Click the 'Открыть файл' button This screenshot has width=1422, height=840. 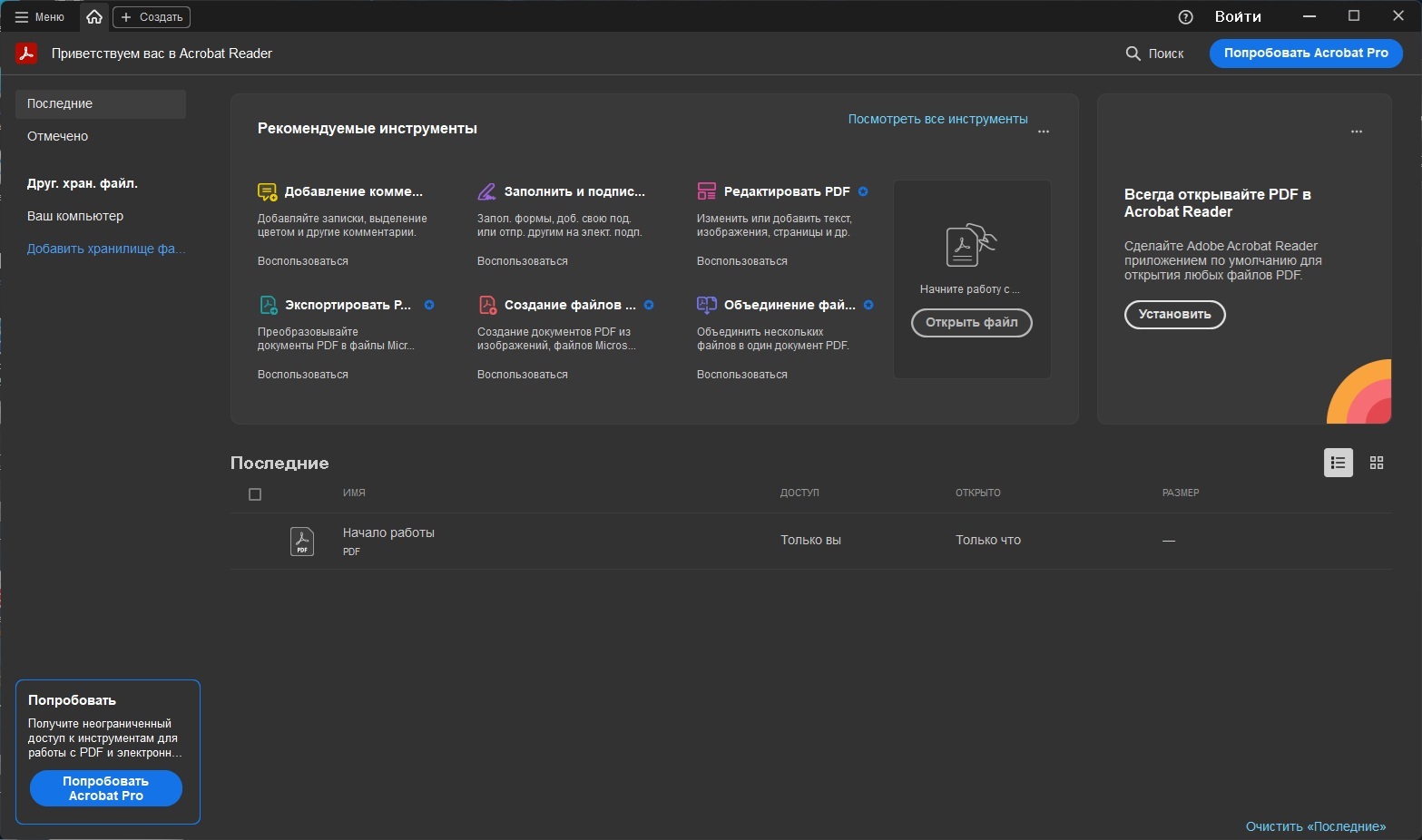971,322
